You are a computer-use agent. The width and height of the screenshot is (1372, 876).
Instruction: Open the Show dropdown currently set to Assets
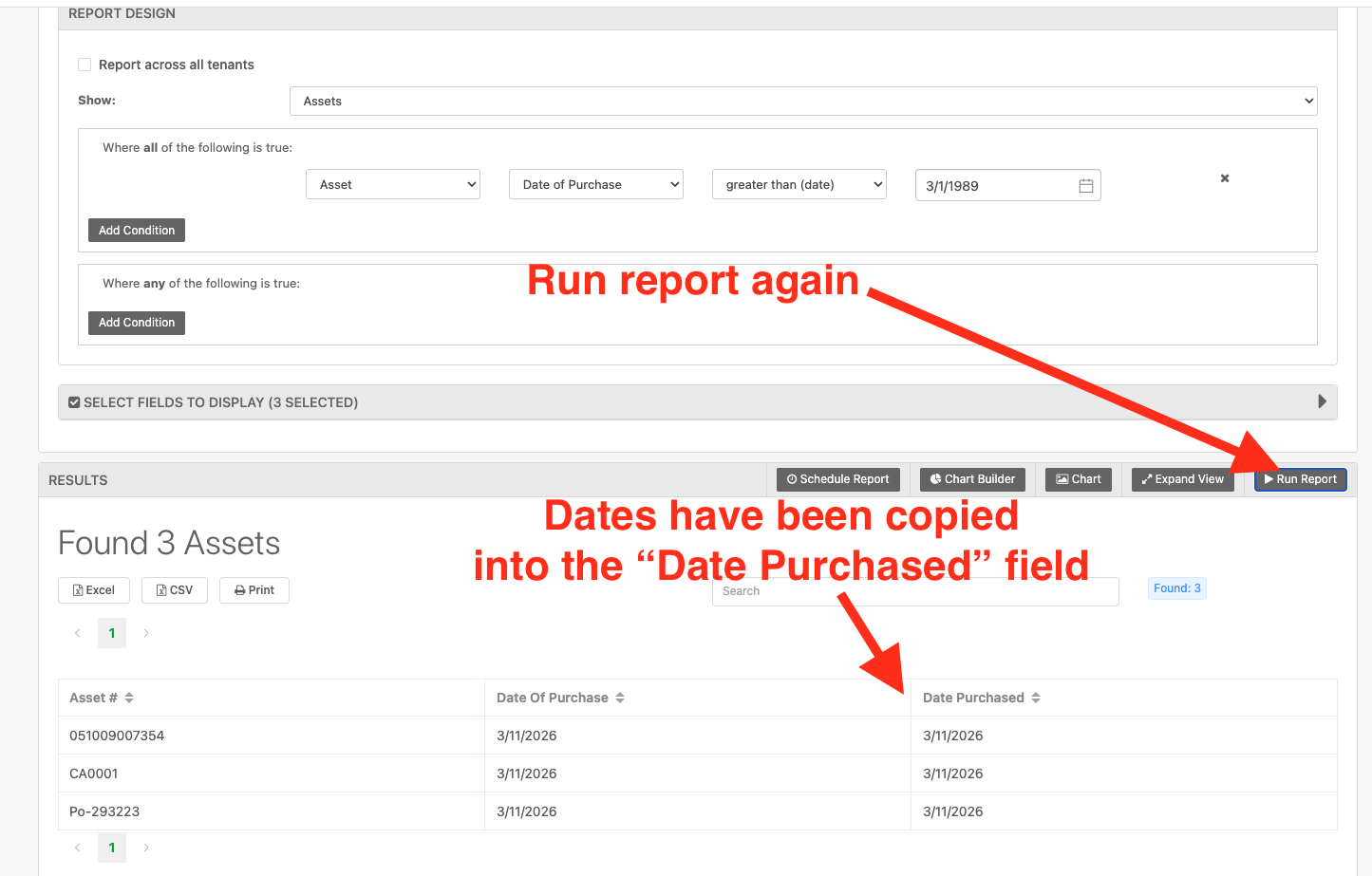tap(802, 100)
